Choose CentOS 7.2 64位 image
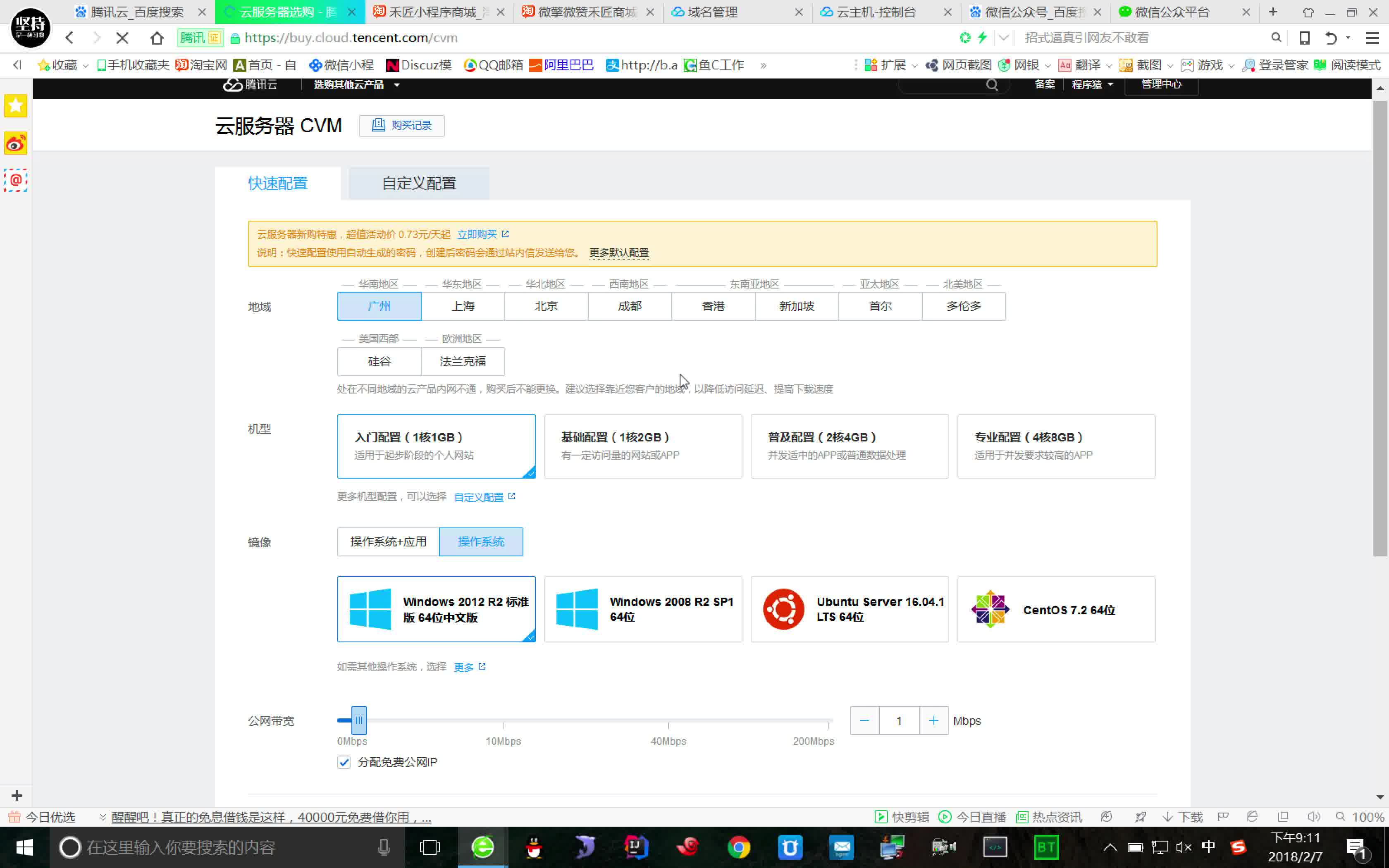Screen dimensions: 1389x868 [1056, 610]
